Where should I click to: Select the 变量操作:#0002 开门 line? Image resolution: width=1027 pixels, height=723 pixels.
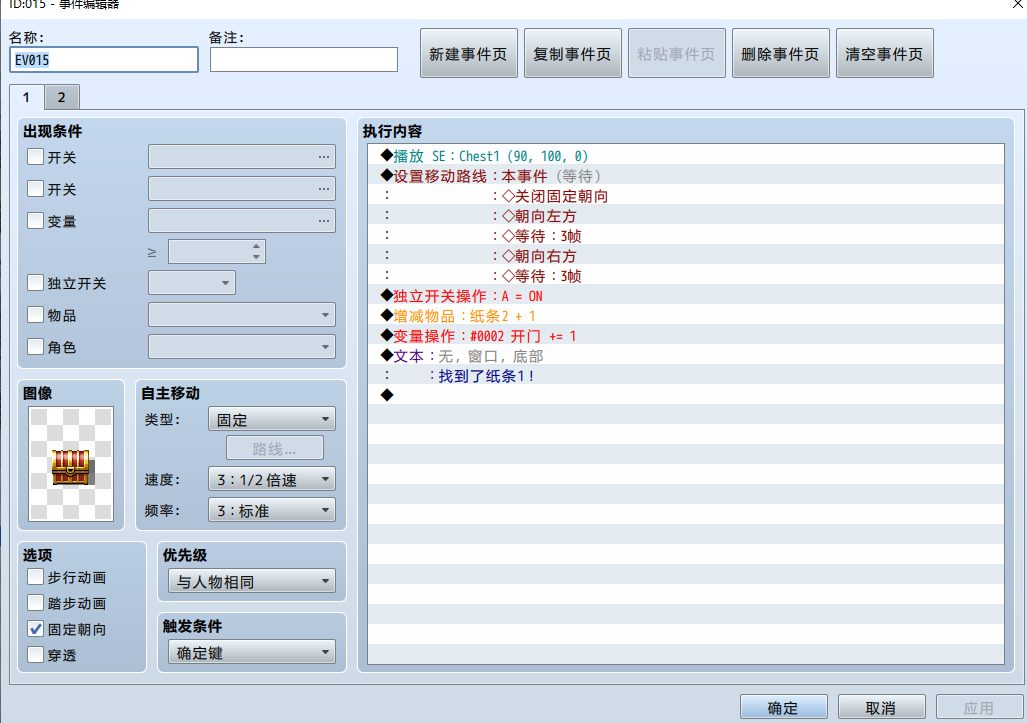tap(686, 336)
